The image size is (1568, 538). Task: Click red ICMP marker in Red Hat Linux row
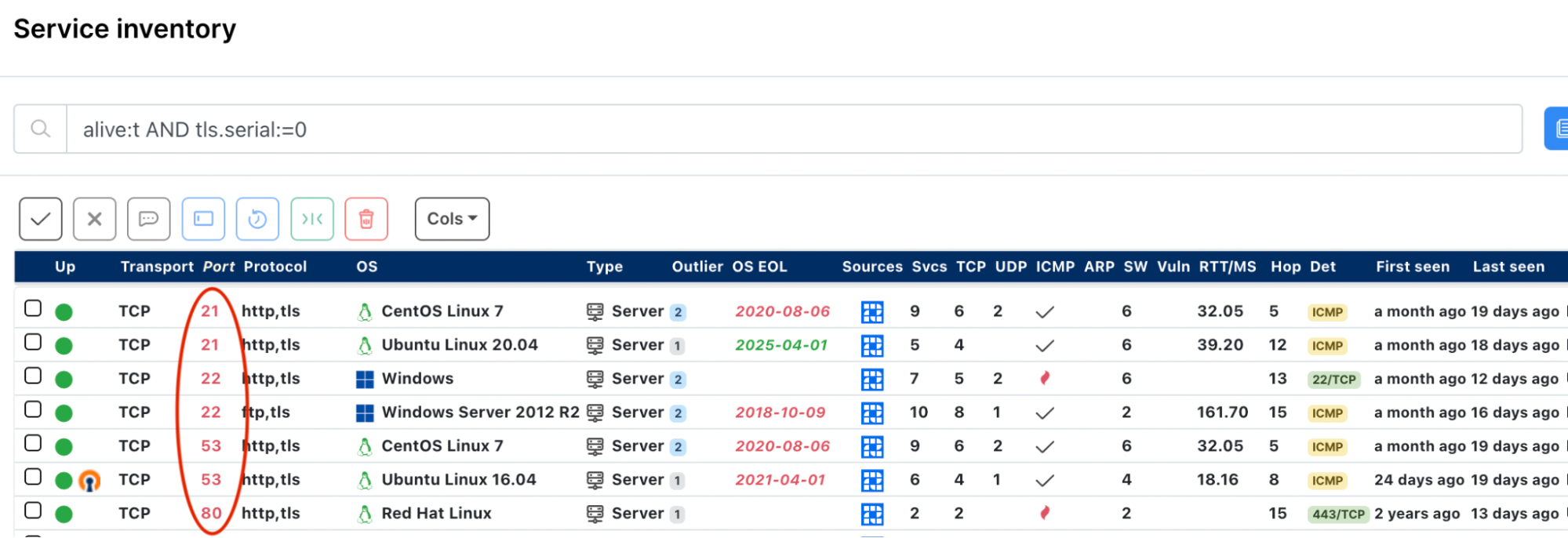click(1045, 513)
